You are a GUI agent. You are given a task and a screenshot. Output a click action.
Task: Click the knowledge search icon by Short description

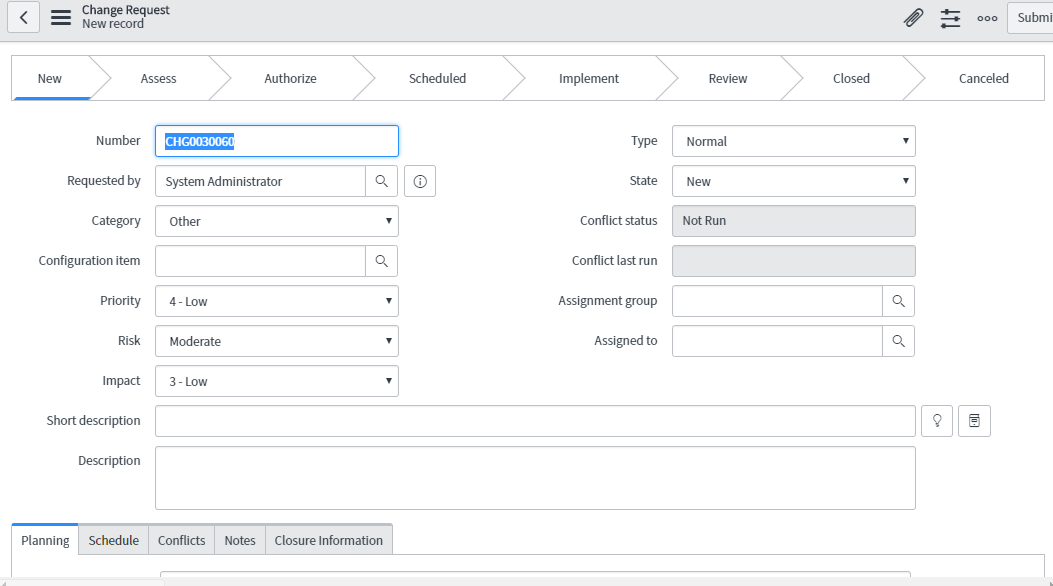tap(974, 421)
